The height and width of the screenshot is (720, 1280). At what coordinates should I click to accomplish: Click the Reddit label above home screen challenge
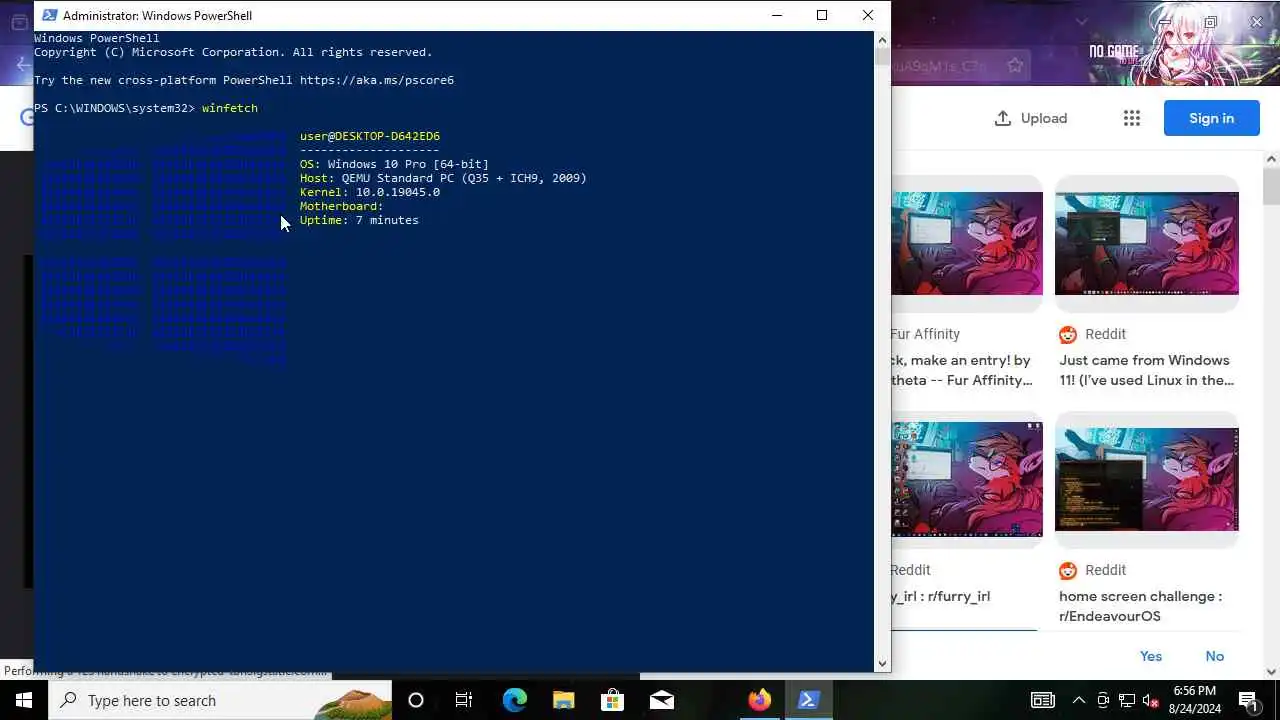click(x=1105, y=570)
